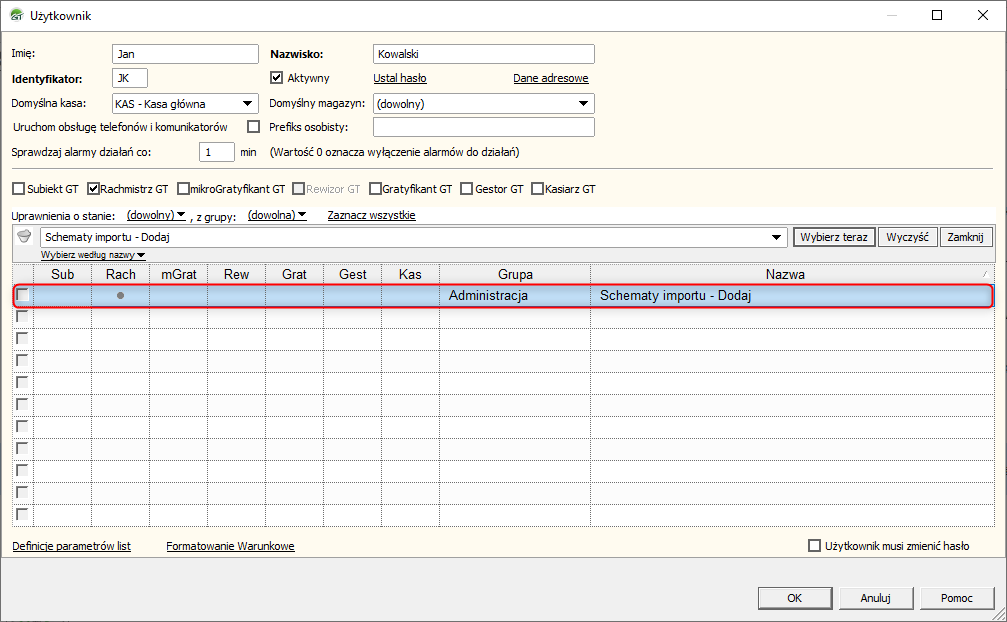Click the Nazwisko input field

pos(484,54)
